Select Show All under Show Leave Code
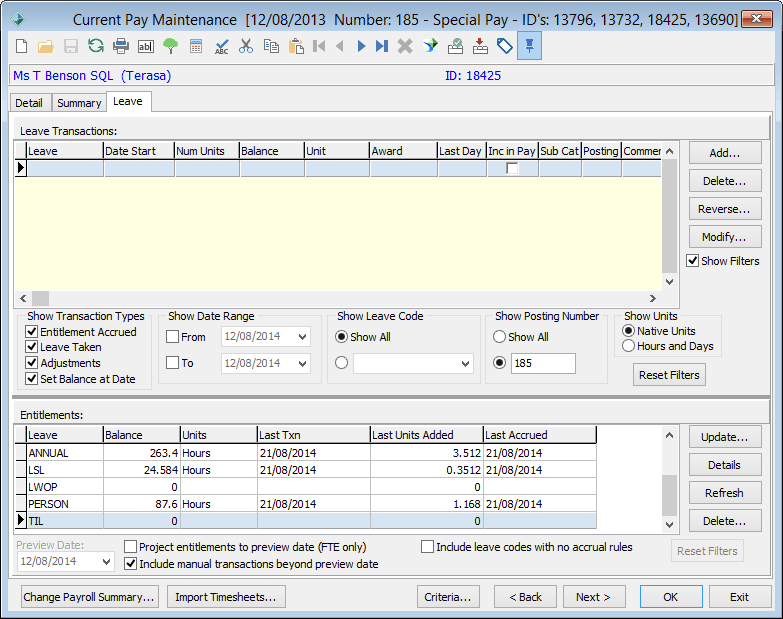This screenshot has width=783, height=619. (342, 337)
